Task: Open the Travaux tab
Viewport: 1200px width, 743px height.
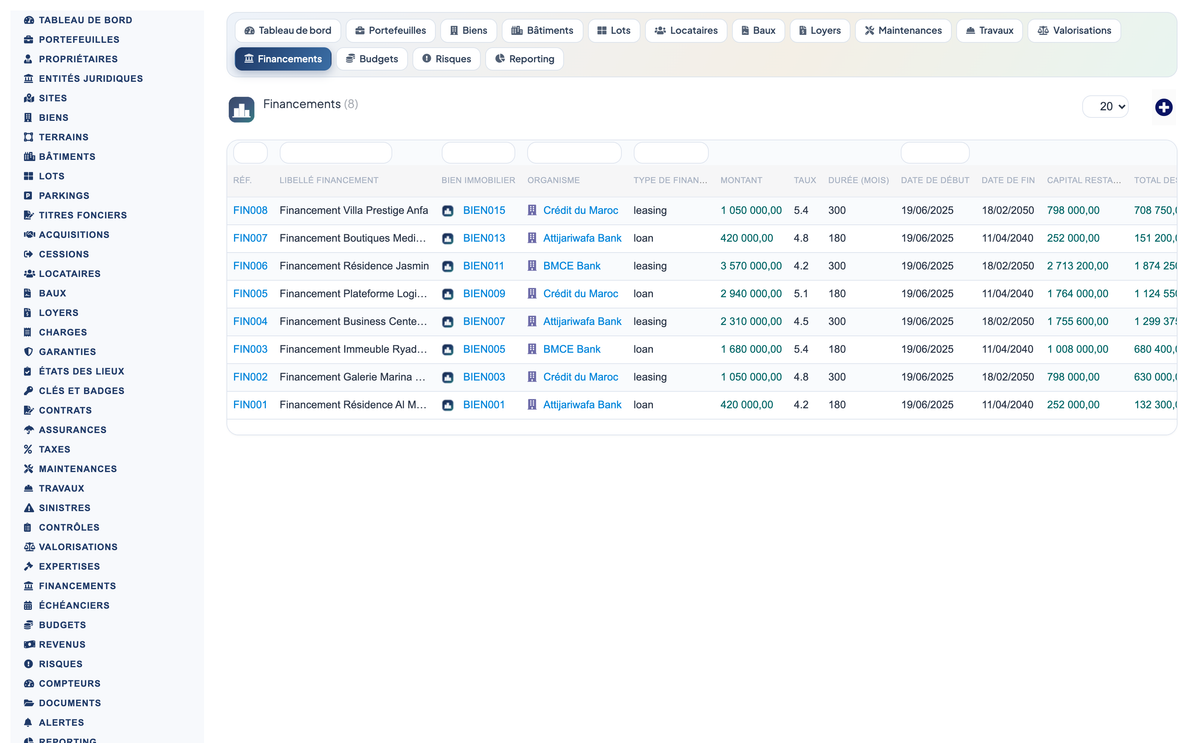Action: [990, 31]
